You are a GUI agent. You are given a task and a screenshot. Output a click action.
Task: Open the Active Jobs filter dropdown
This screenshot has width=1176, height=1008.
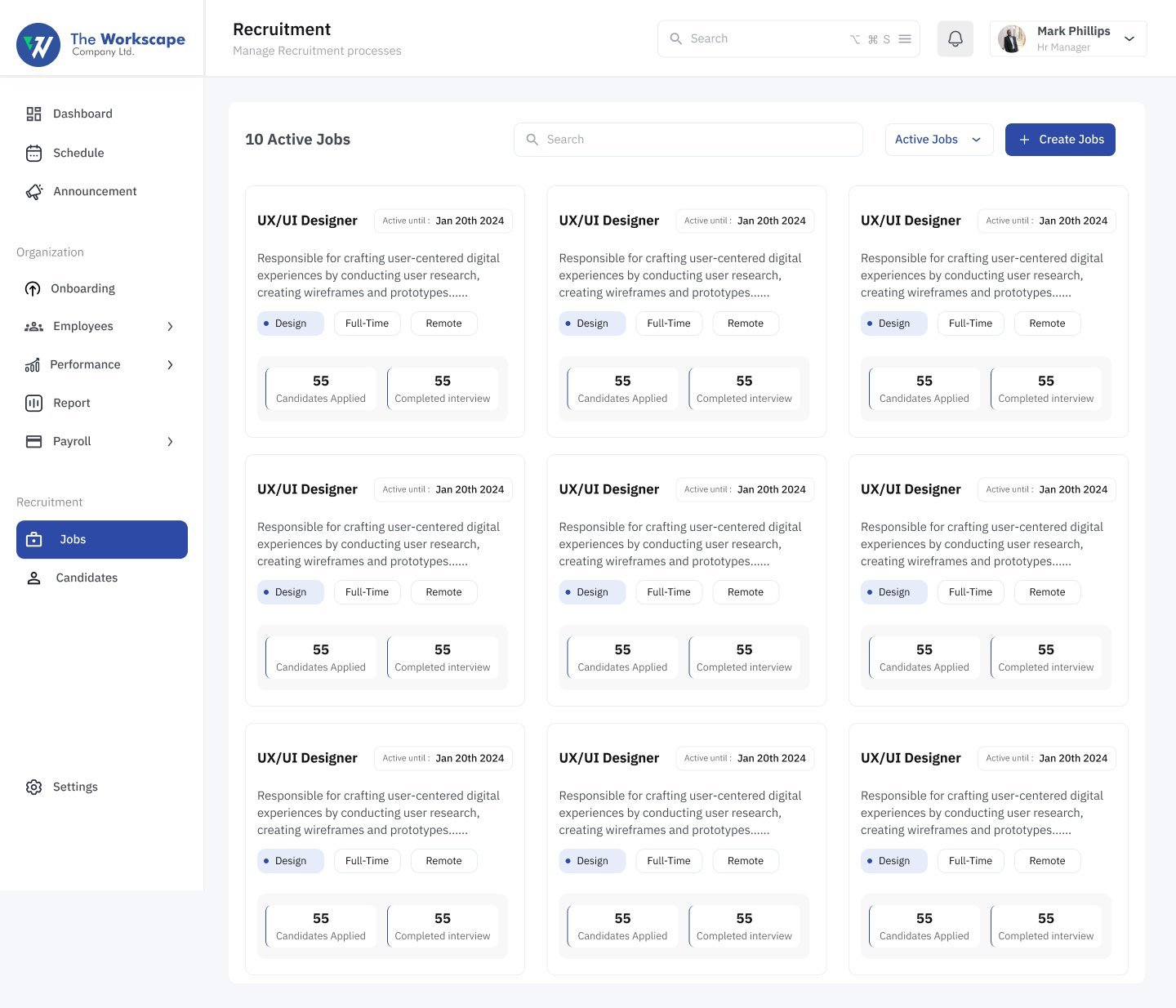(939, 140)
